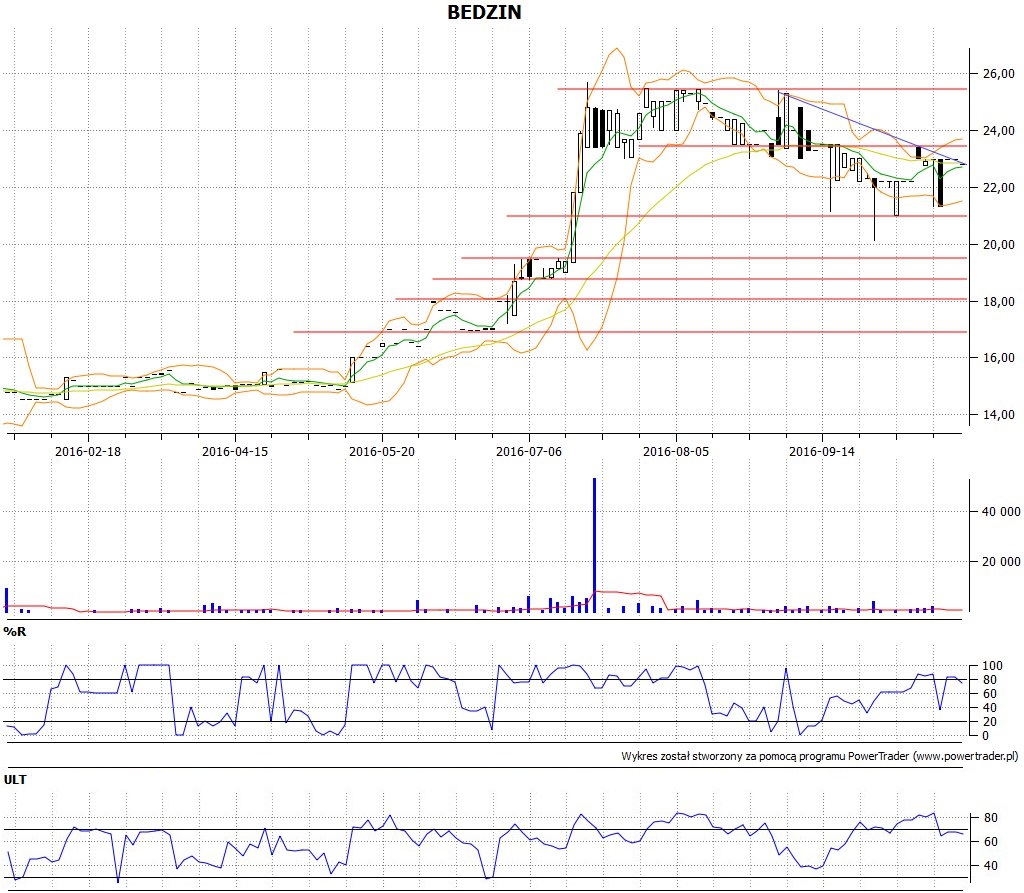Click the 60 label on ULT axis
Image resolution: width=1024 pixels, height=893 pixels.
[x=990, y=841]
